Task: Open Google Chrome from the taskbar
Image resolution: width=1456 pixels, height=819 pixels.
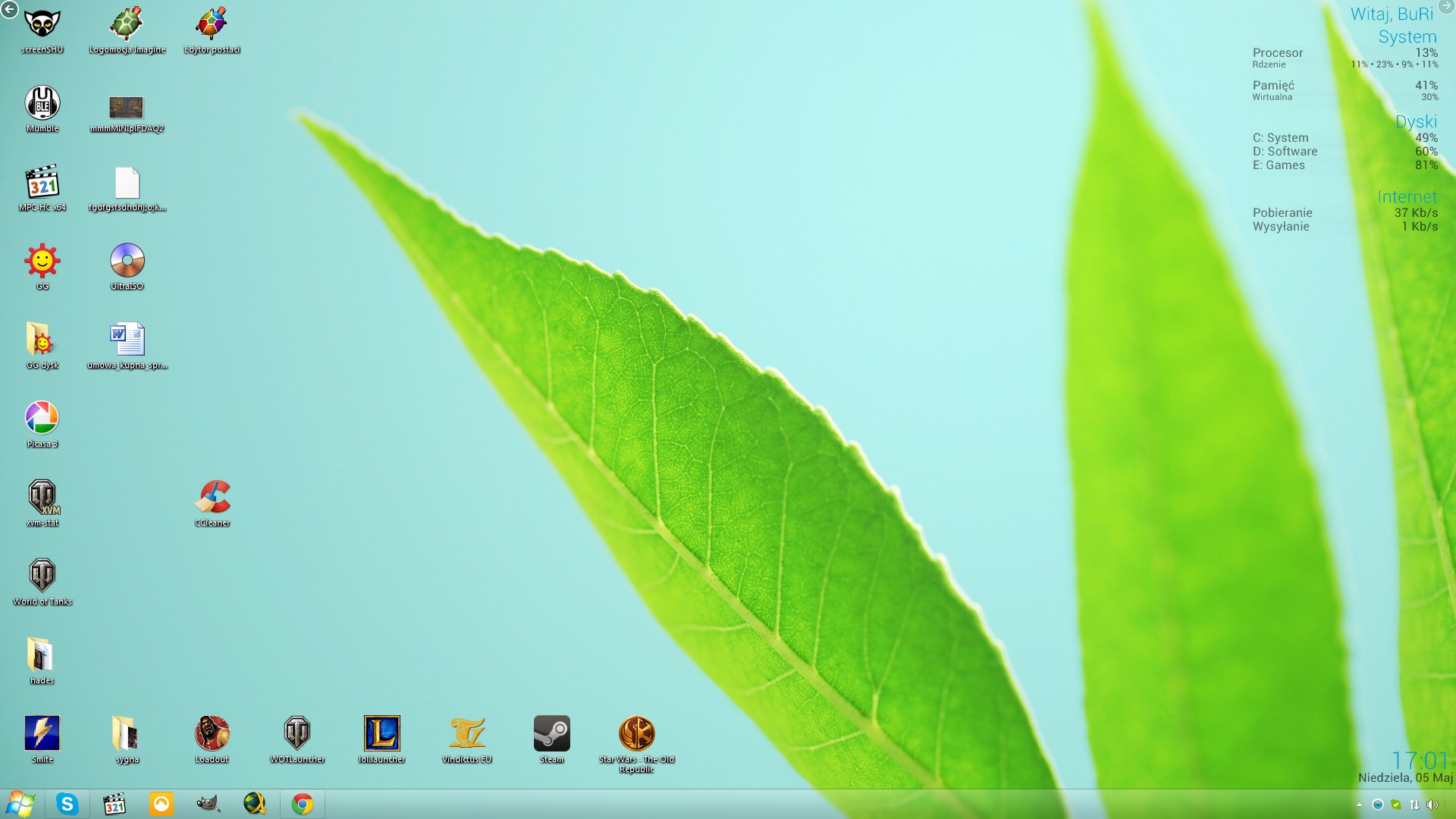Action: [302, 804]
